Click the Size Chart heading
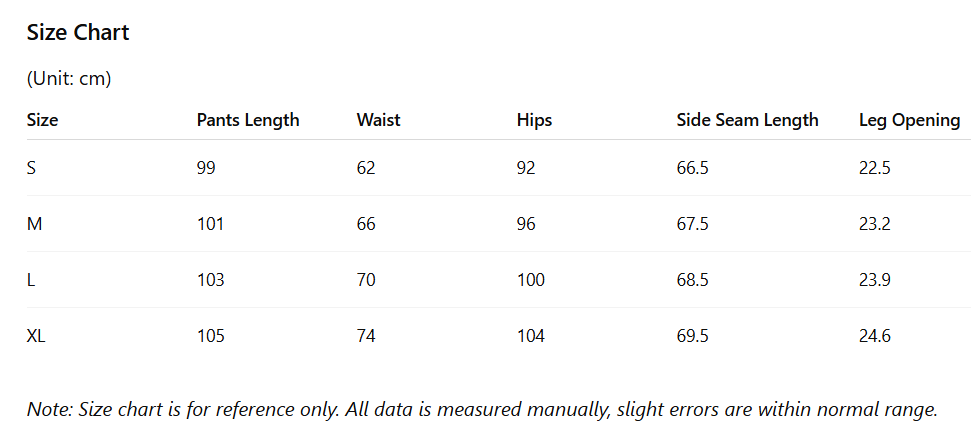The width and height of the screenshot is (971, 447). 78,33
